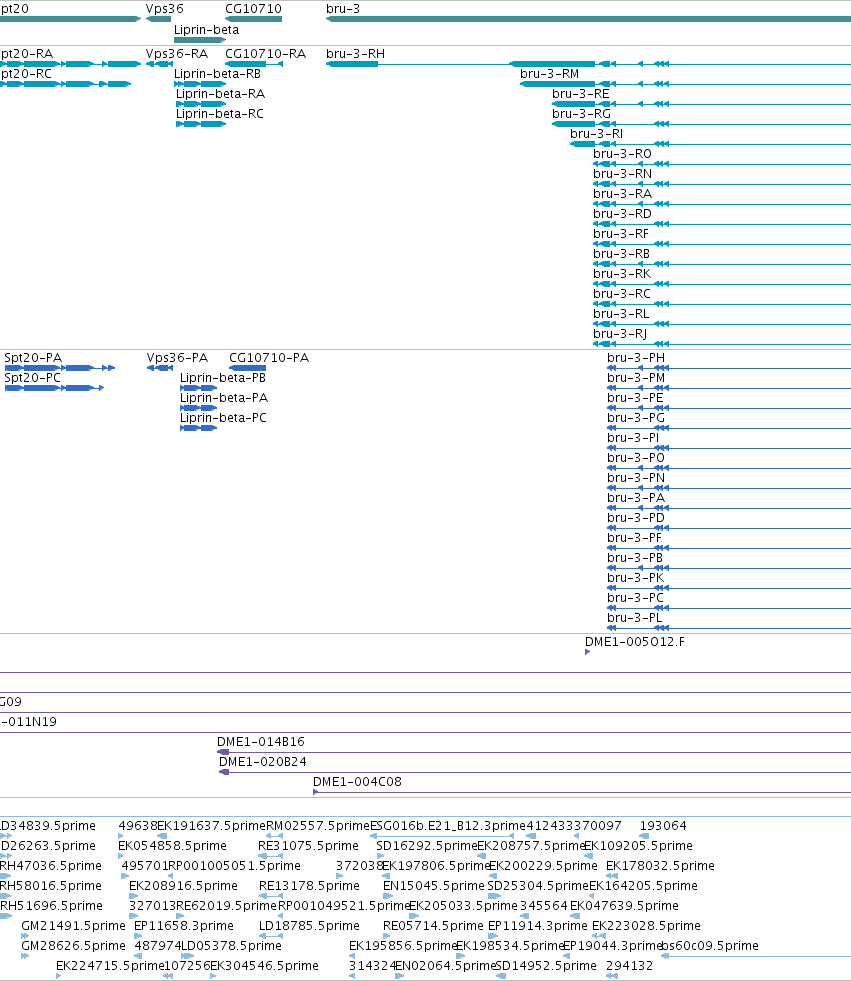
Task: Select the bru-3-RM transcript
Action: click(x=549, y=74)
